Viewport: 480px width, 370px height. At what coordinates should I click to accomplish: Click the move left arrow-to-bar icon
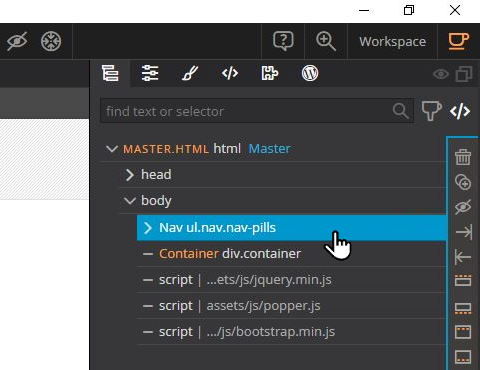(463, 257)
